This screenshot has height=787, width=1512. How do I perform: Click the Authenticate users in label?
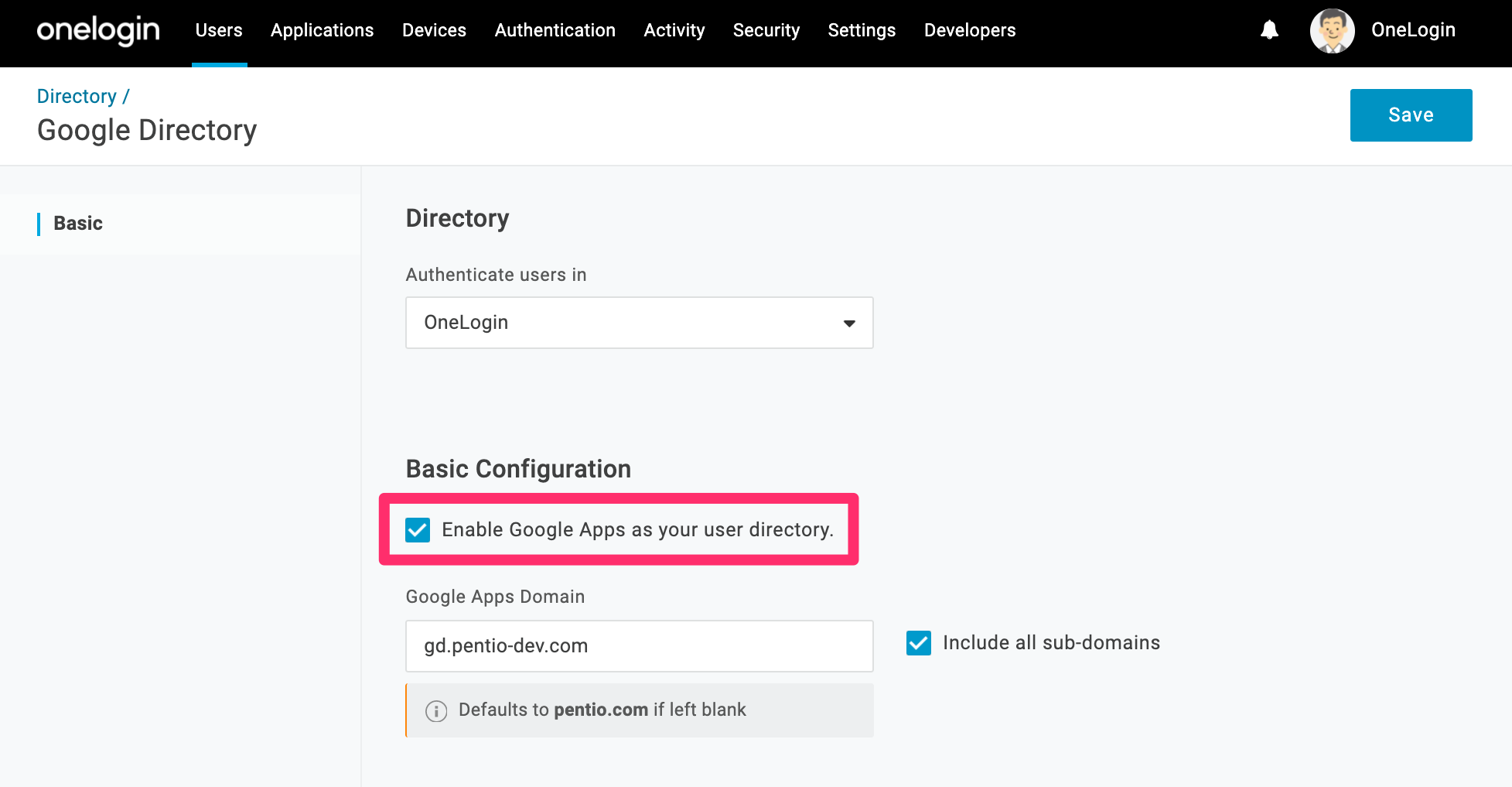pyautogui.click(x=496, y=275)
